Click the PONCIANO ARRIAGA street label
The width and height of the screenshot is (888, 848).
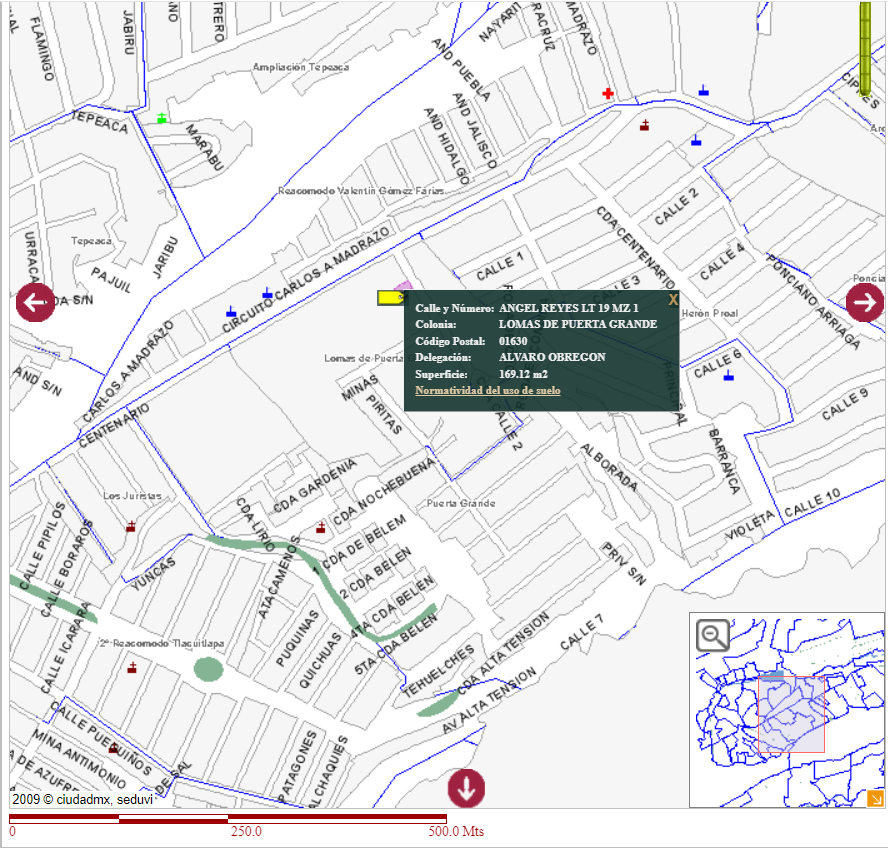point(813,301)
